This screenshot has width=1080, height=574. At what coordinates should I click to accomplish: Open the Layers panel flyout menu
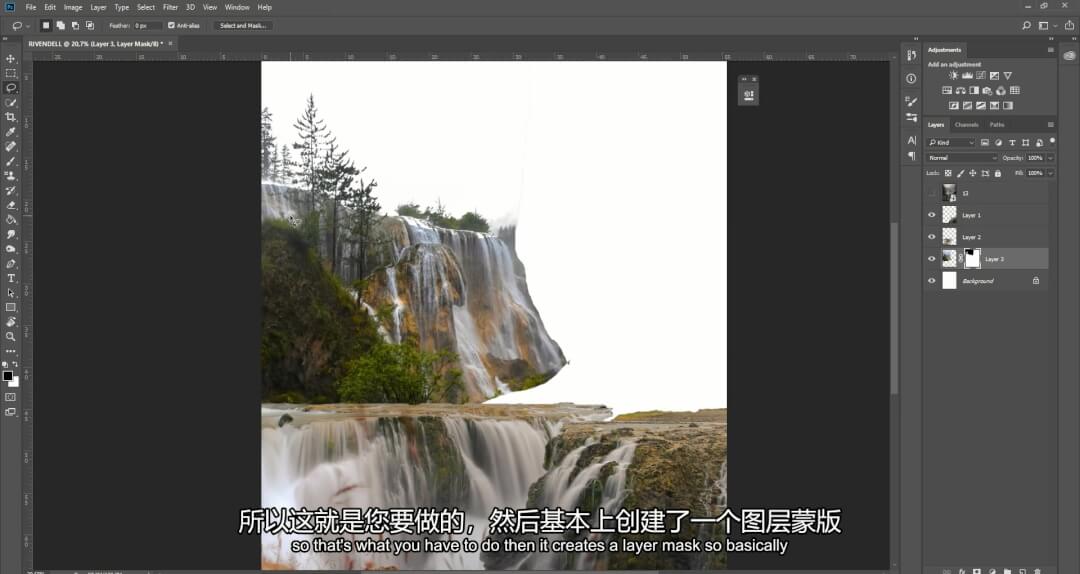(x=1050, y=125)
